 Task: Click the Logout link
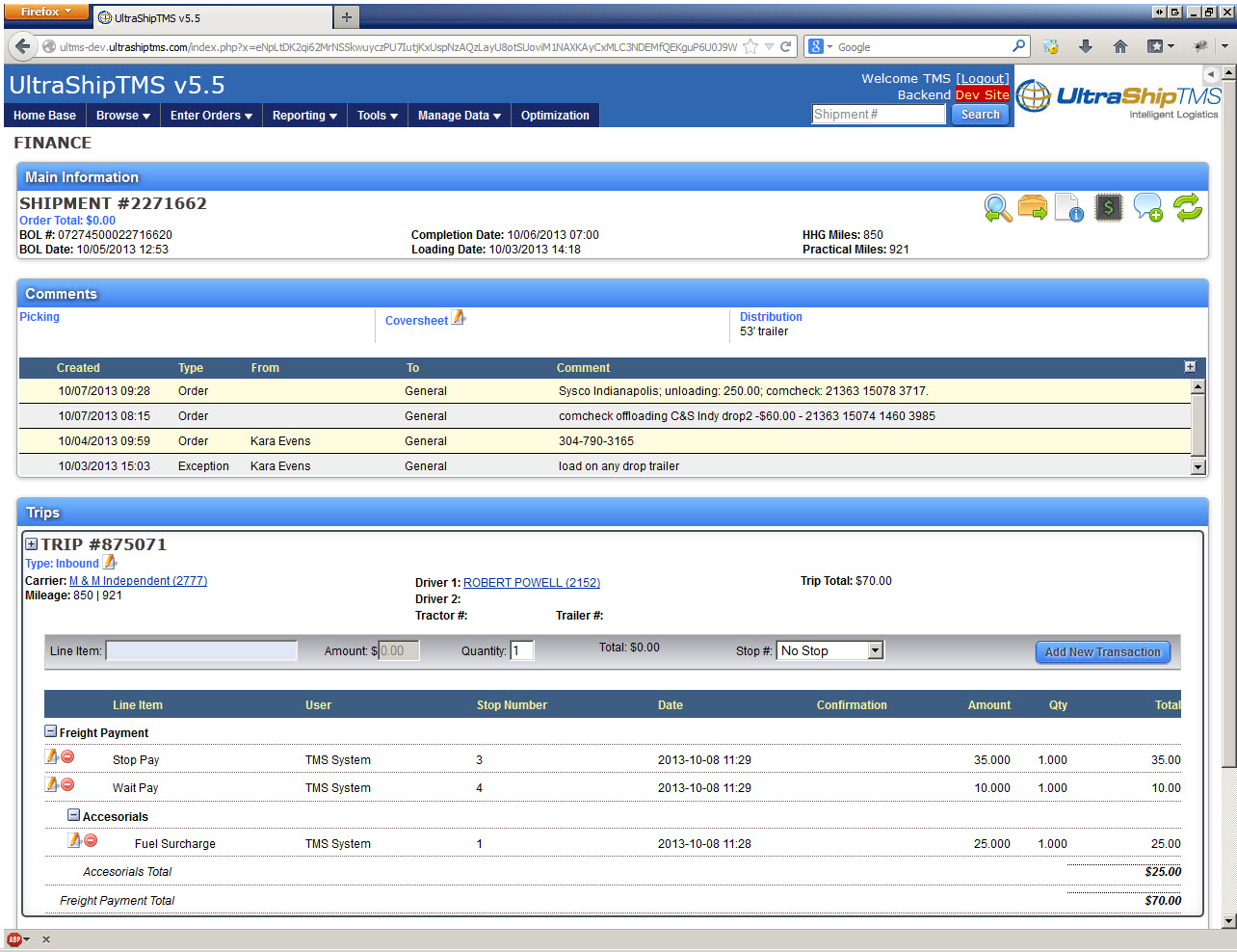tap(983, 79)
